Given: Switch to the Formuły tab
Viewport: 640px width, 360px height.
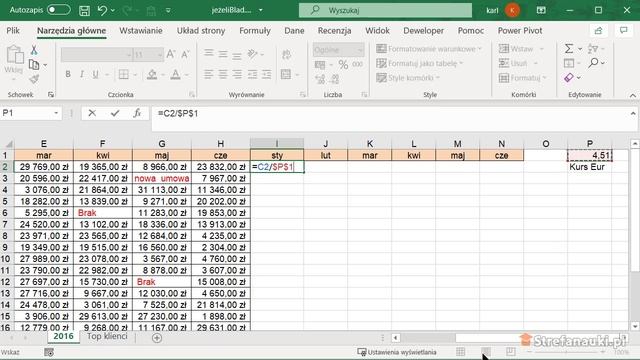Looking at the screenshot, I should click(255, 31).
